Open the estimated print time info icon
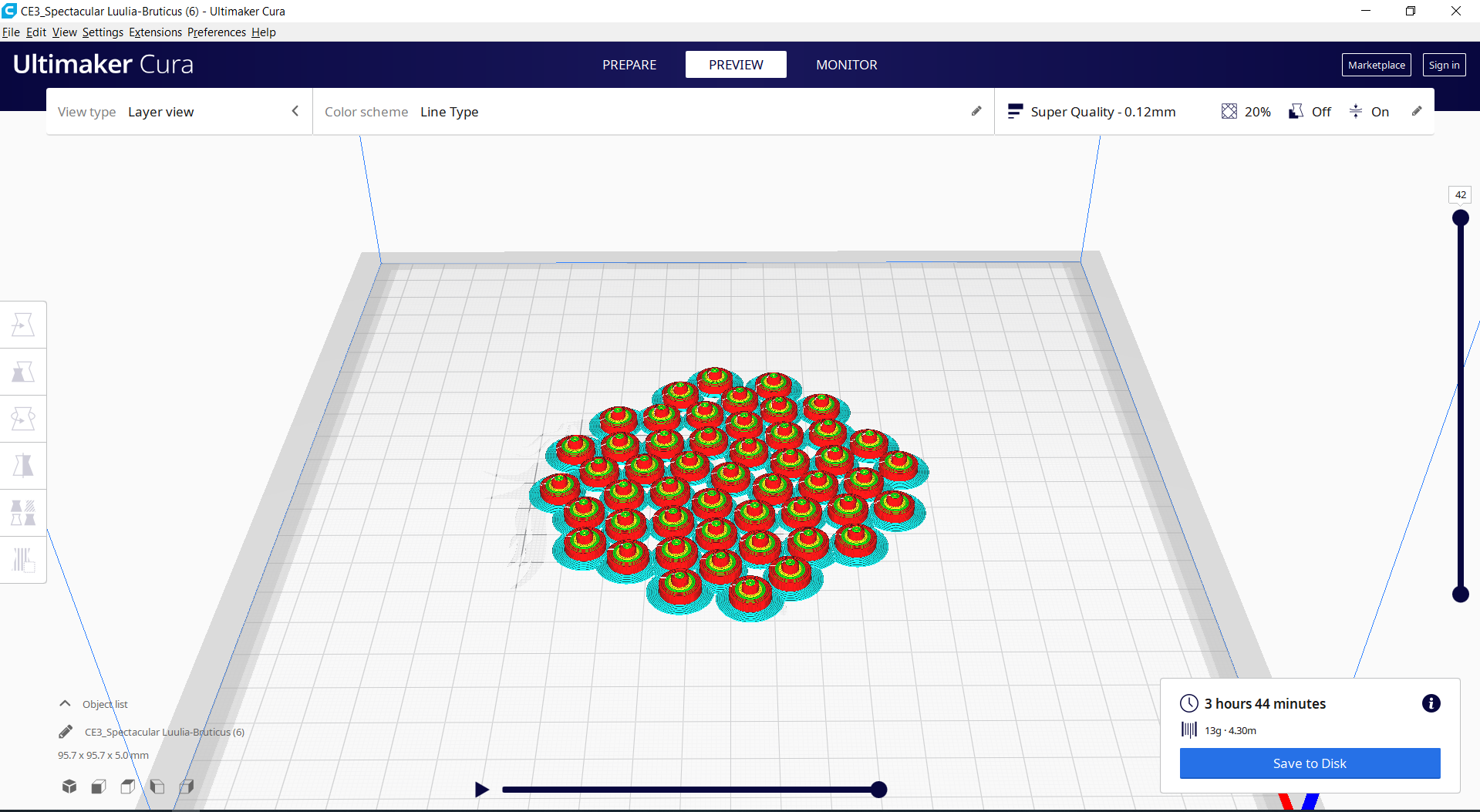Viewport: 1480px width, 812px height. [x=1431, y=702]
